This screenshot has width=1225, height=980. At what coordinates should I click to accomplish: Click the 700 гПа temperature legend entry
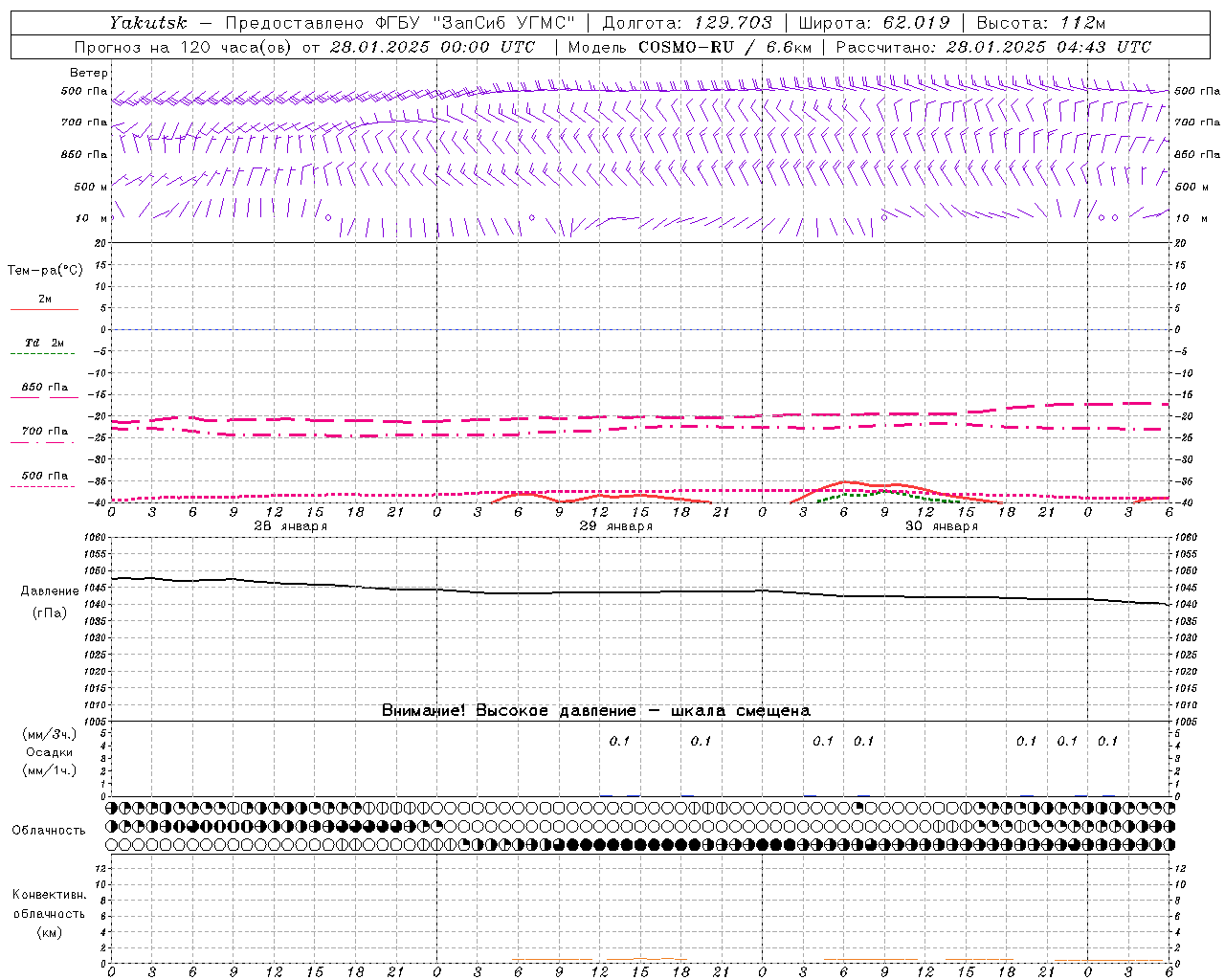pos(44,432)
